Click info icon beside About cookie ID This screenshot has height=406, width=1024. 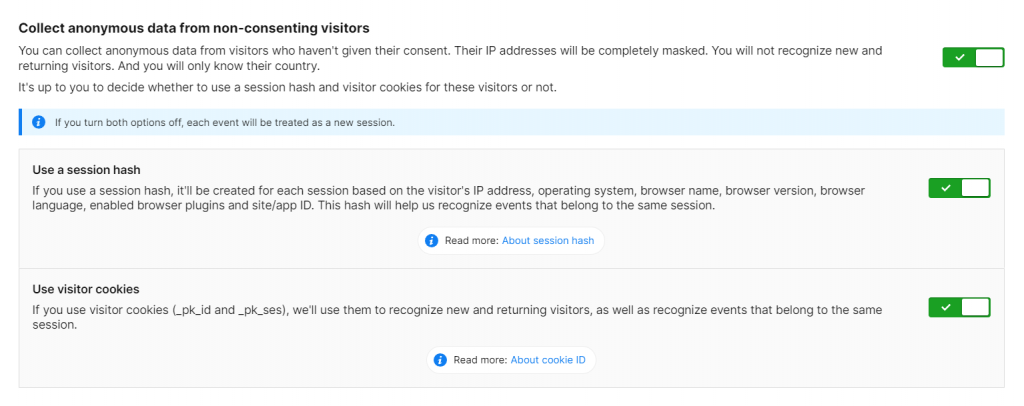click(x=441, y=360)
